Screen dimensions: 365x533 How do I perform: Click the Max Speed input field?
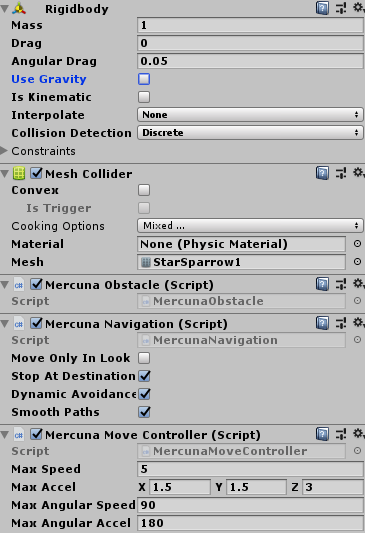250,469
